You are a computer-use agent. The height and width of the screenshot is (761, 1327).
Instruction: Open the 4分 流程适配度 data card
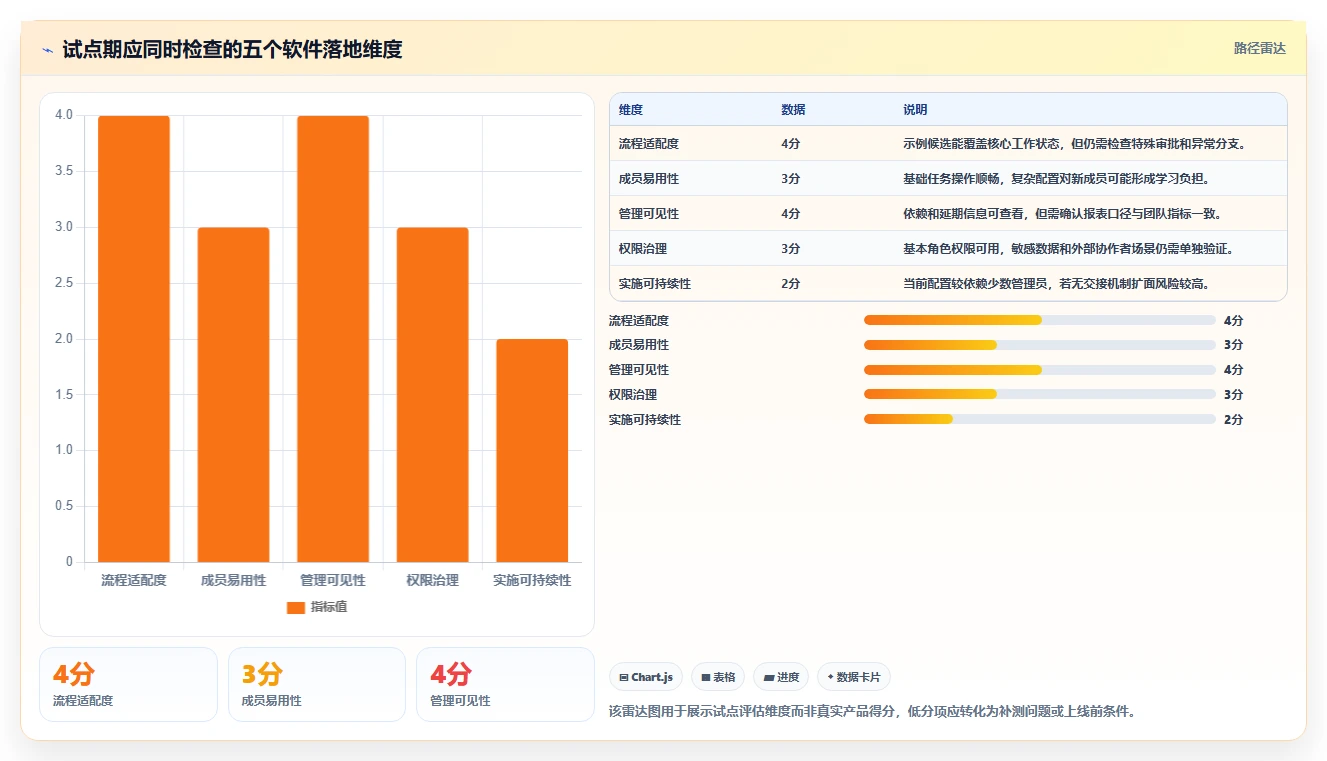tap(128, 684)
